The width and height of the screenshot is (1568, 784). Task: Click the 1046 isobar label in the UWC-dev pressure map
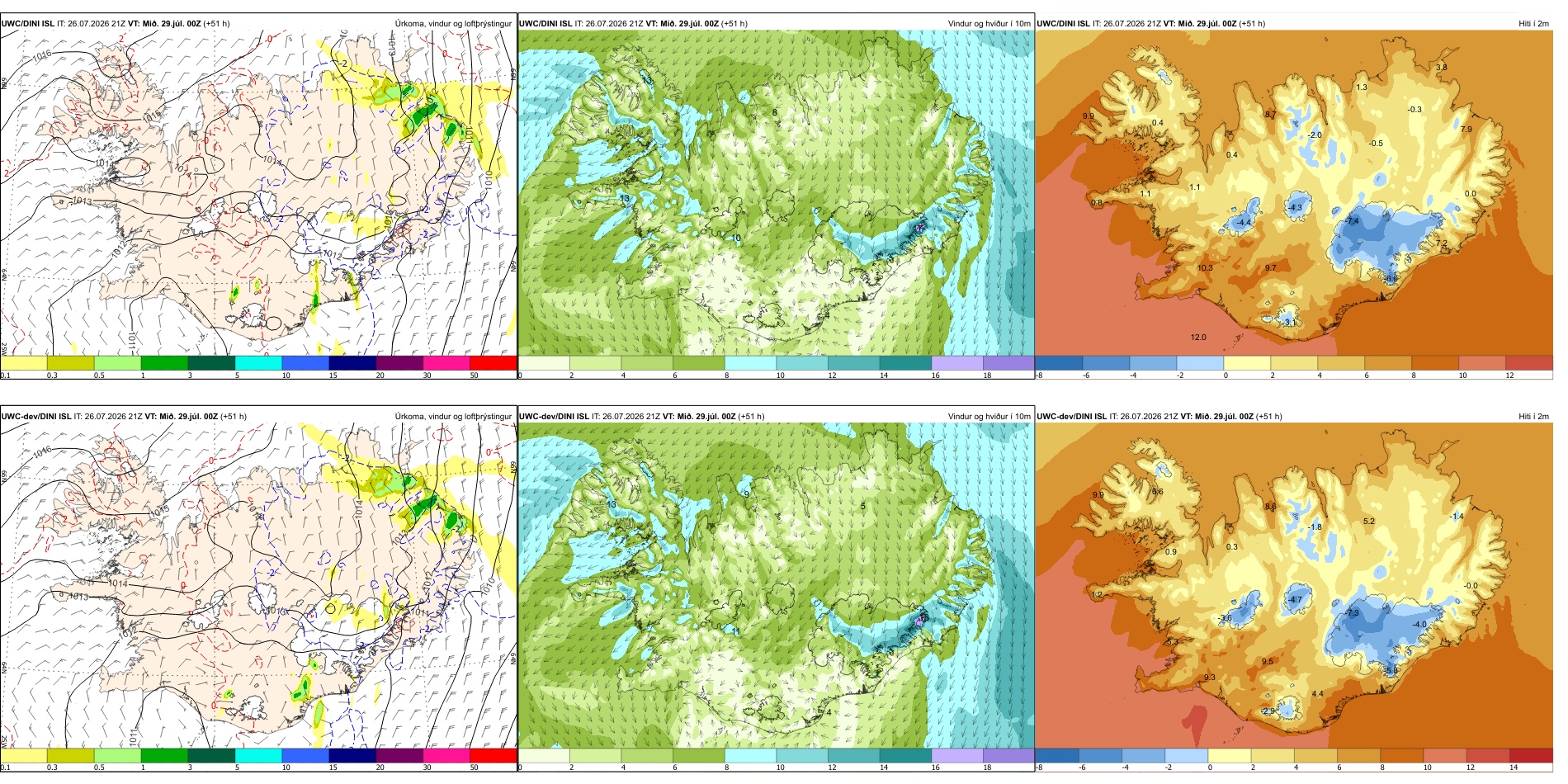click(42, 451)
